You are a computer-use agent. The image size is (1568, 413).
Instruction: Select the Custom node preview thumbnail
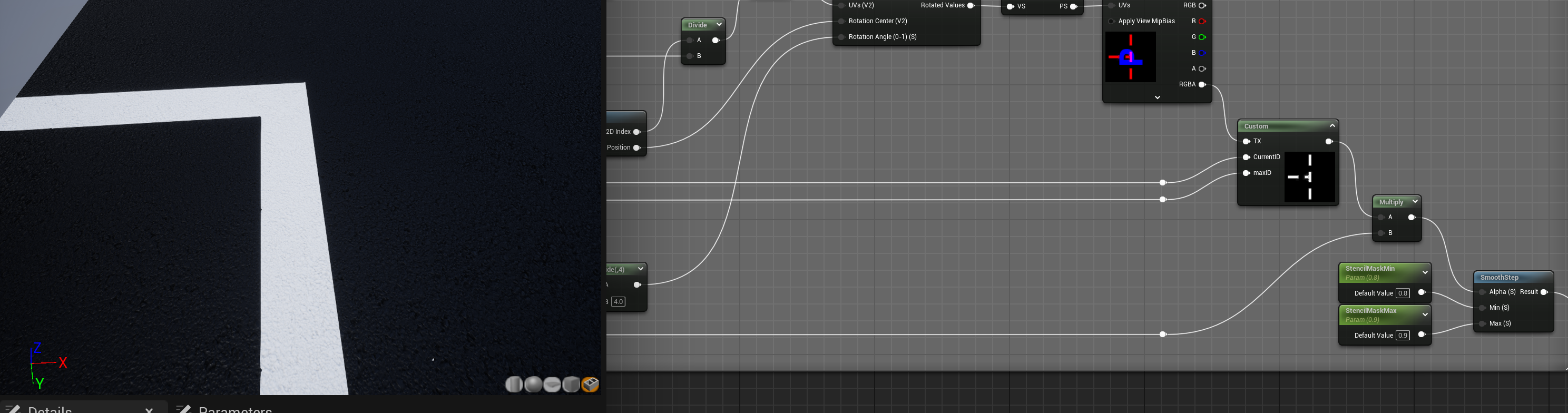pyautogui.click(x=1310, y=177)
